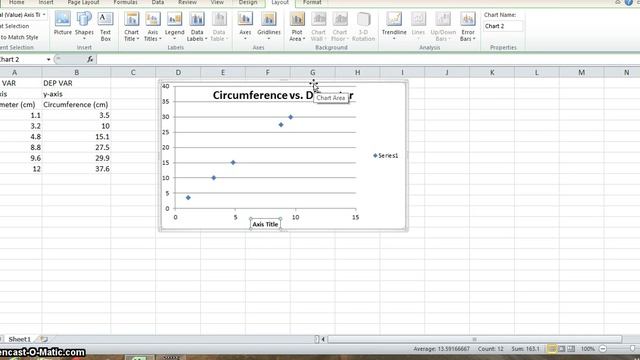Click the Chart Floor icon

click(340, 26)
